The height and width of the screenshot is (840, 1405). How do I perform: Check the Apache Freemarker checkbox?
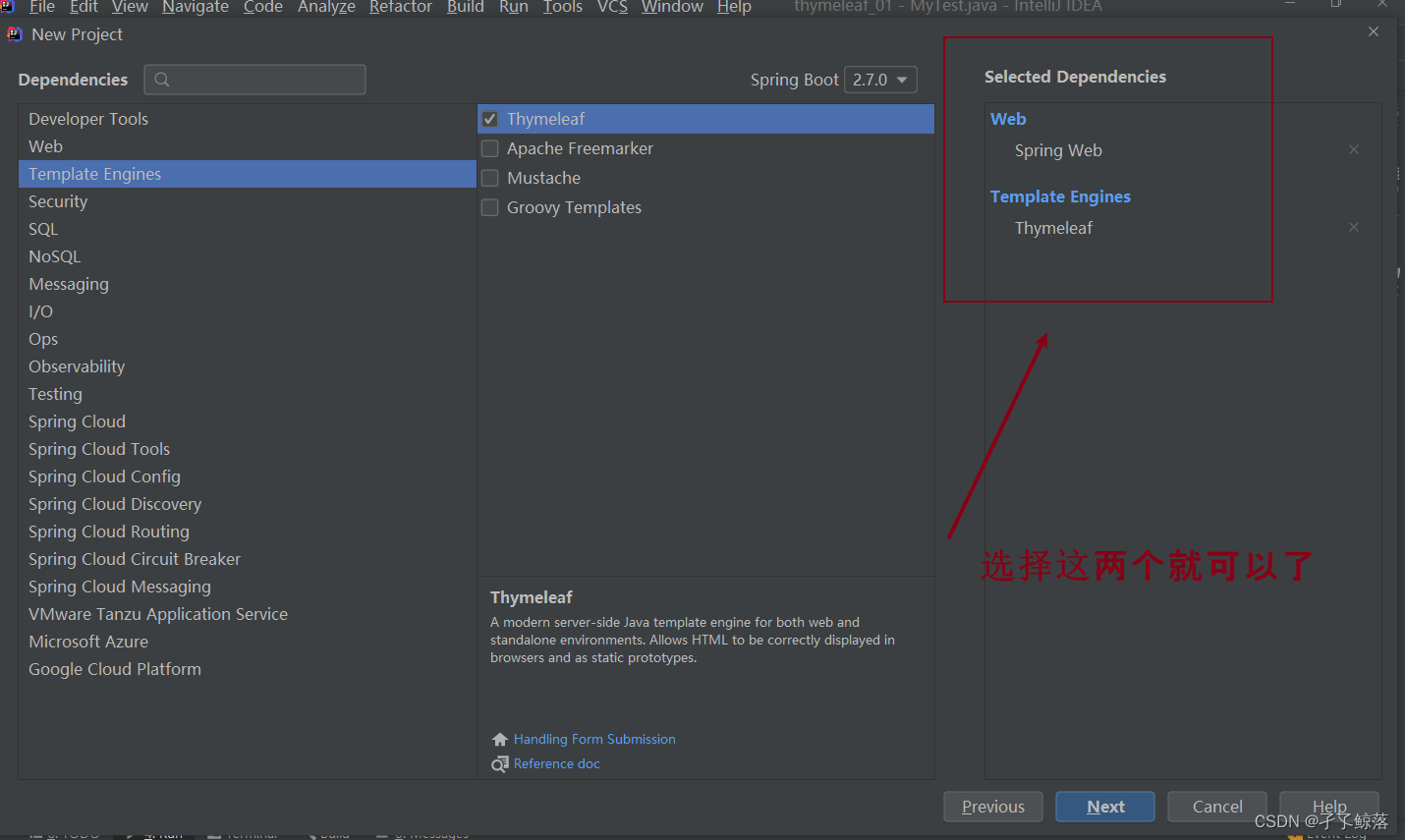pyautogui.click(x=490, y=148)
